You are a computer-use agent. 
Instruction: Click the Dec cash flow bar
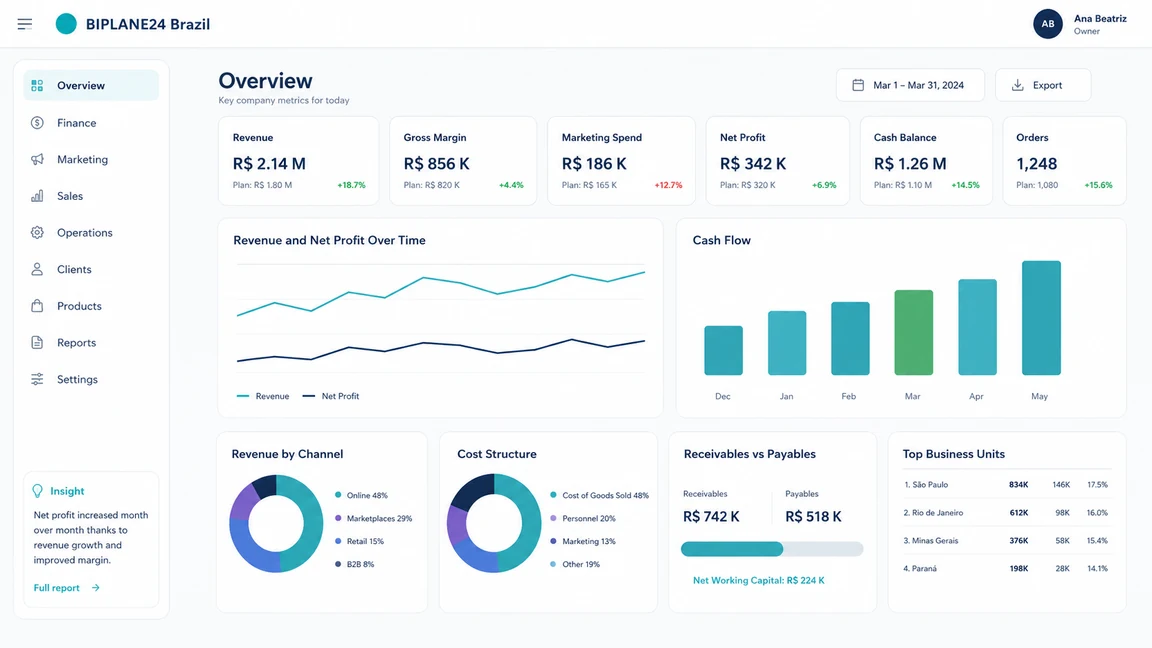(723, 350)
